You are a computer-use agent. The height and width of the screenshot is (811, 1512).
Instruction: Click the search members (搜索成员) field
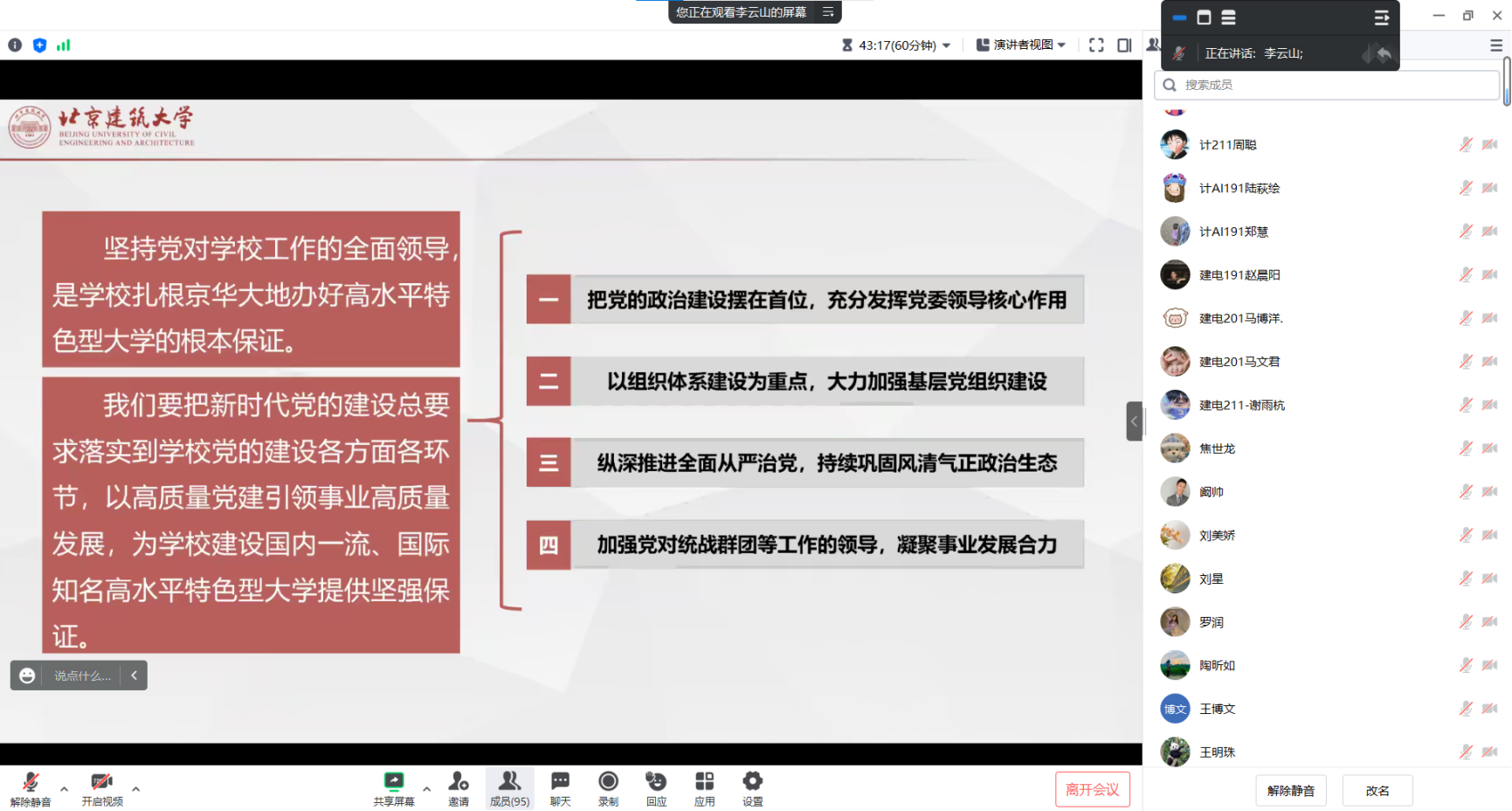point(1328,85)
